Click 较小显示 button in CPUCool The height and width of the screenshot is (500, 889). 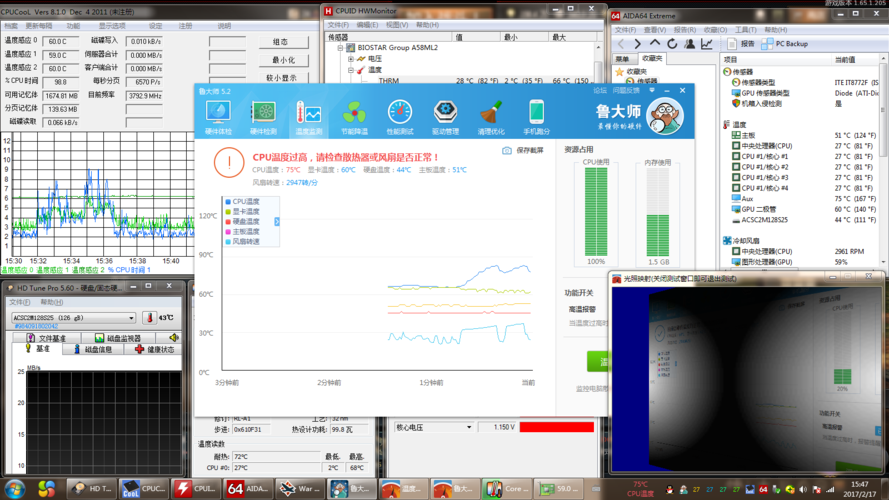click(x=283, y=78)
